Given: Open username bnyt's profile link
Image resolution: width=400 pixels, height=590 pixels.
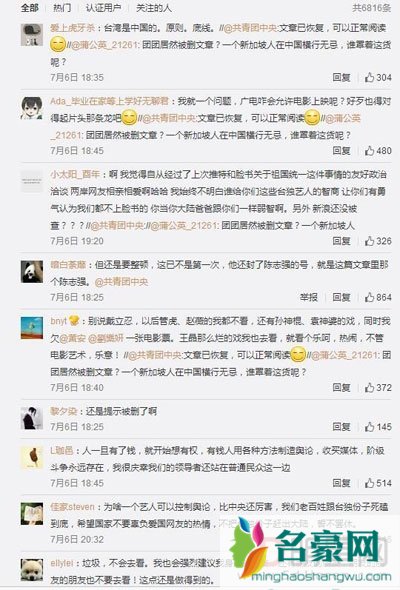Looking at the screenshot, I should click(59, 321).
